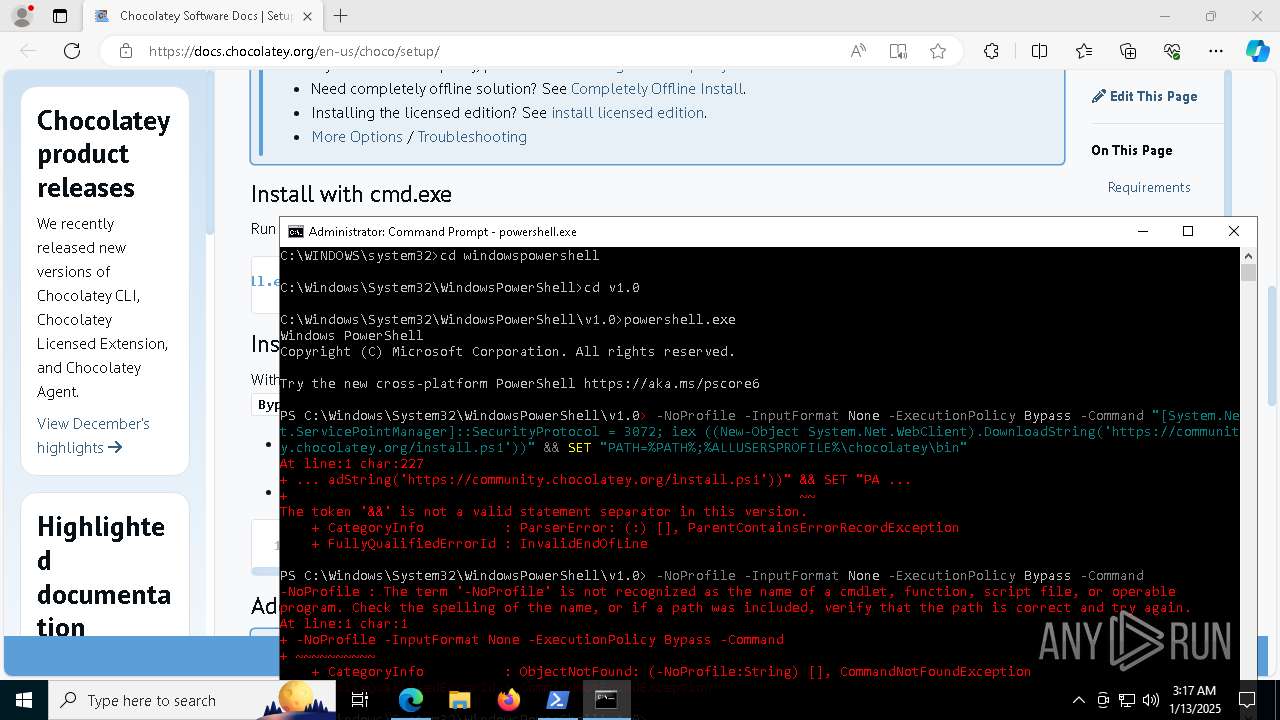This screenshot has height=720, width=1280.
Task: Open browser extensions puzzle icon
Action: tap(991, 51)
